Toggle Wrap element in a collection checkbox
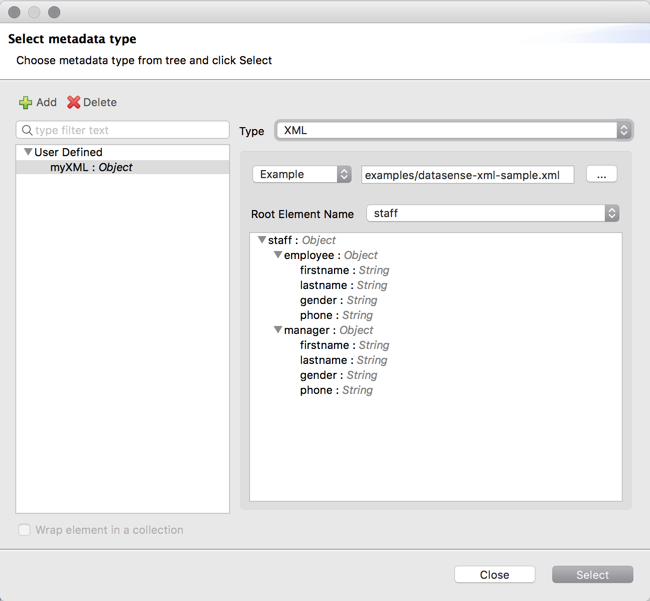 click(x=25, y=530)
